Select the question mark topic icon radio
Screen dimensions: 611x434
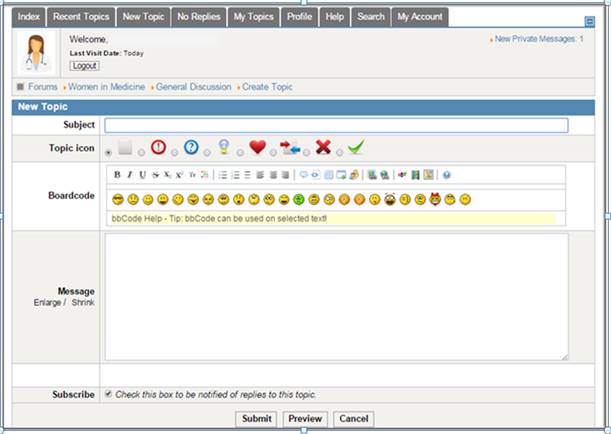pos(175,153)
